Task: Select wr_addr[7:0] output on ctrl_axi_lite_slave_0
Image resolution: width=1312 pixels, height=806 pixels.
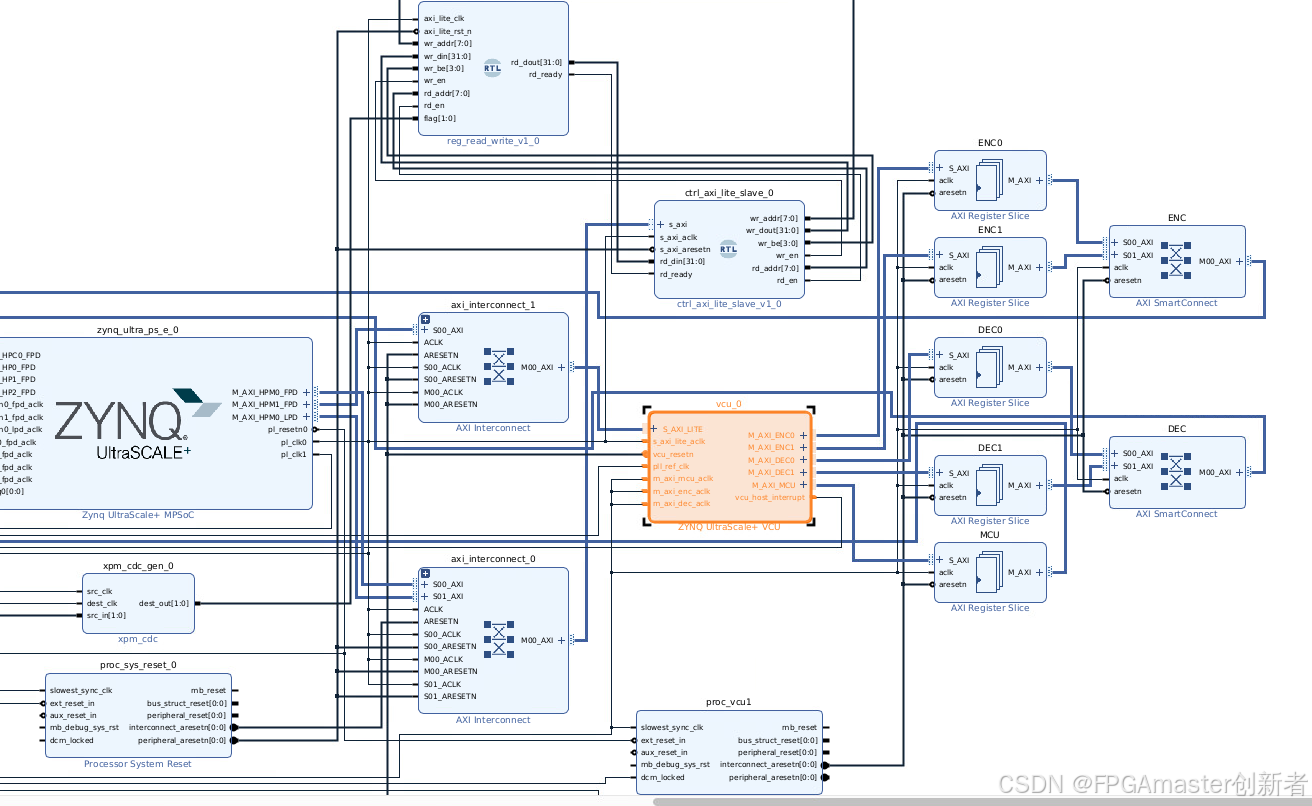Action: click(x=774, y=218)
